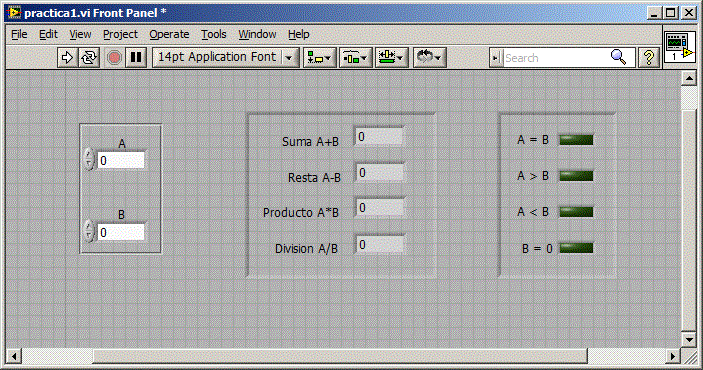703x370 pixels.
Task: Click the Division A/B label
Action: (x=306, y=248)
